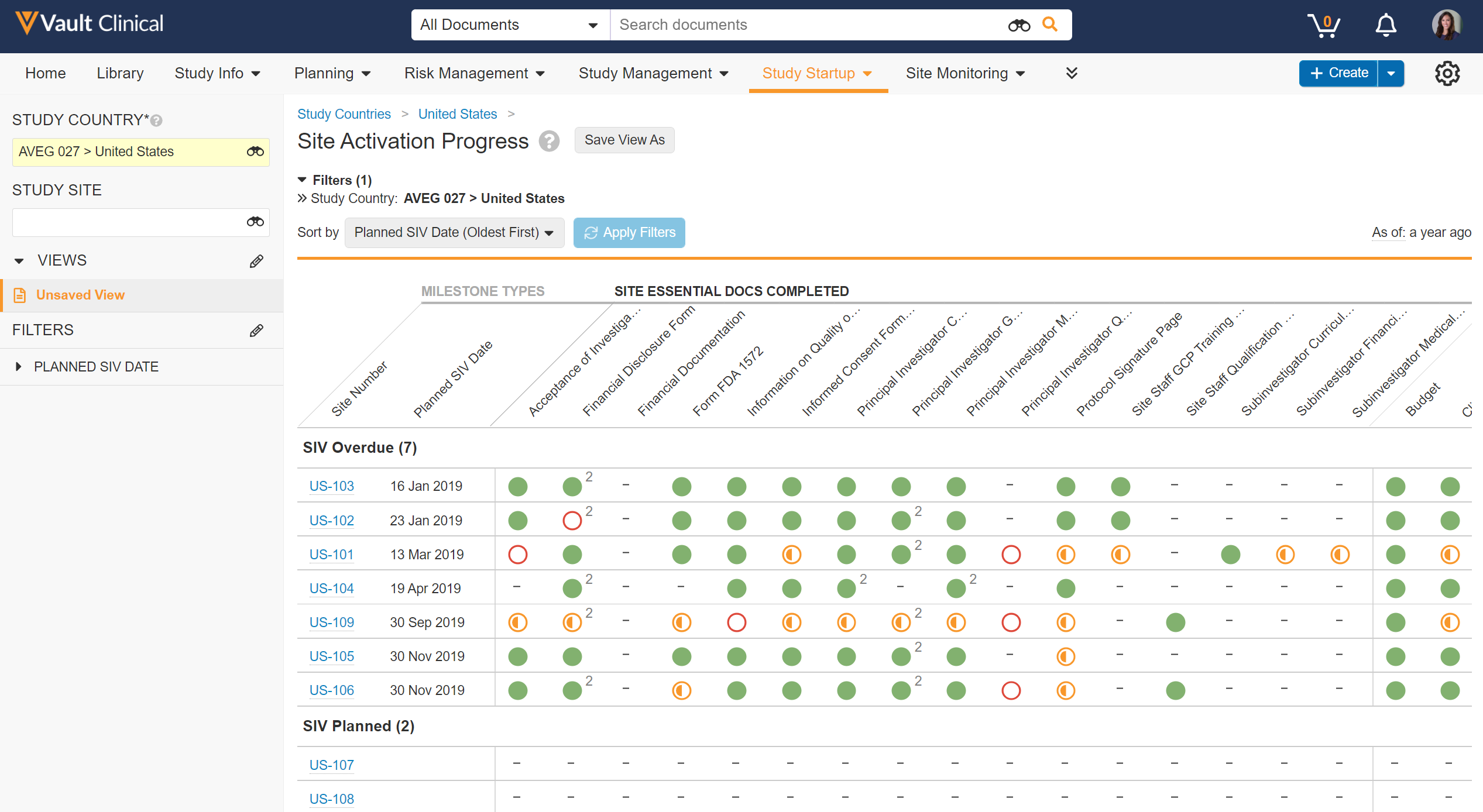Open the shopping cart icon
This screenshot has width=1483, height=812.
(1323, 25)
